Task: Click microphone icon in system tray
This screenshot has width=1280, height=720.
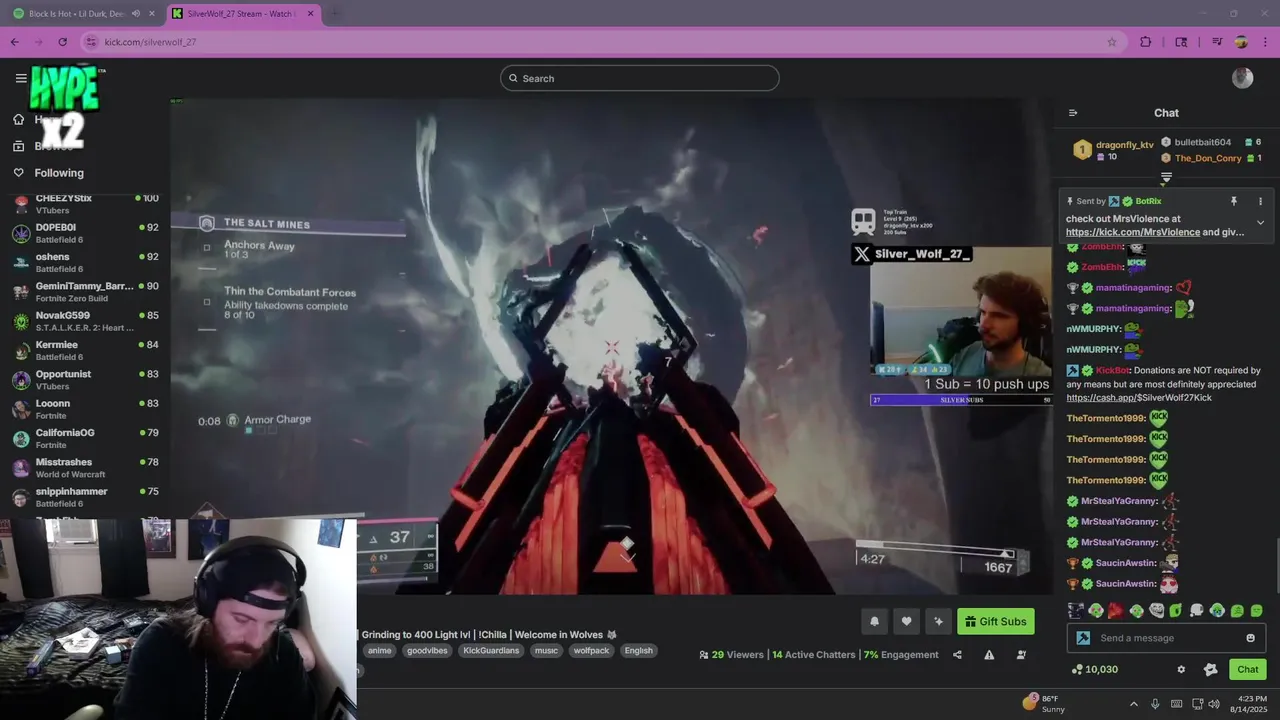Action: (1155, 704)
